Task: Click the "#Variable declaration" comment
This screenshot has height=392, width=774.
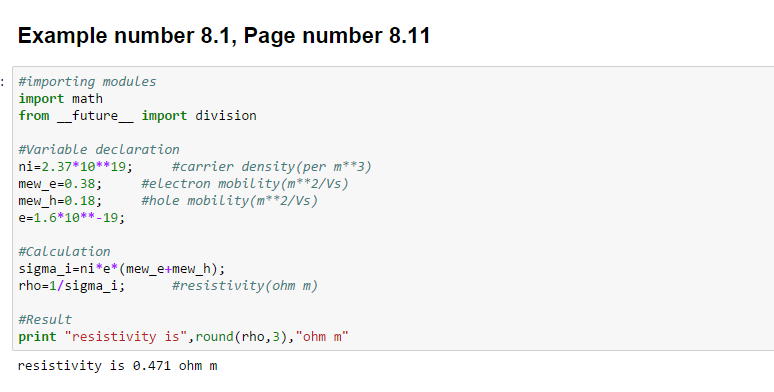Action: coord(99,150)
